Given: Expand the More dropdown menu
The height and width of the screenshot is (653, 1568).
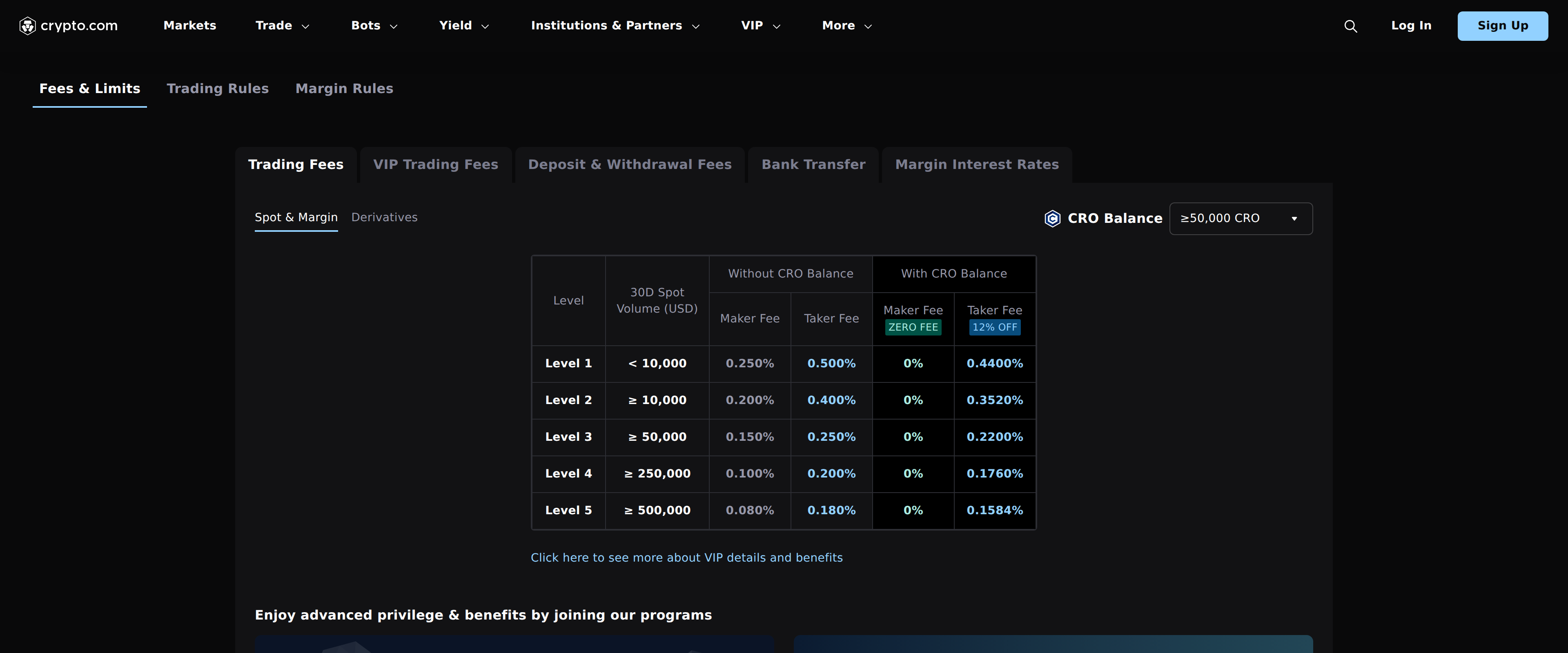Looking at the screenshot, I should click(847, 26).
